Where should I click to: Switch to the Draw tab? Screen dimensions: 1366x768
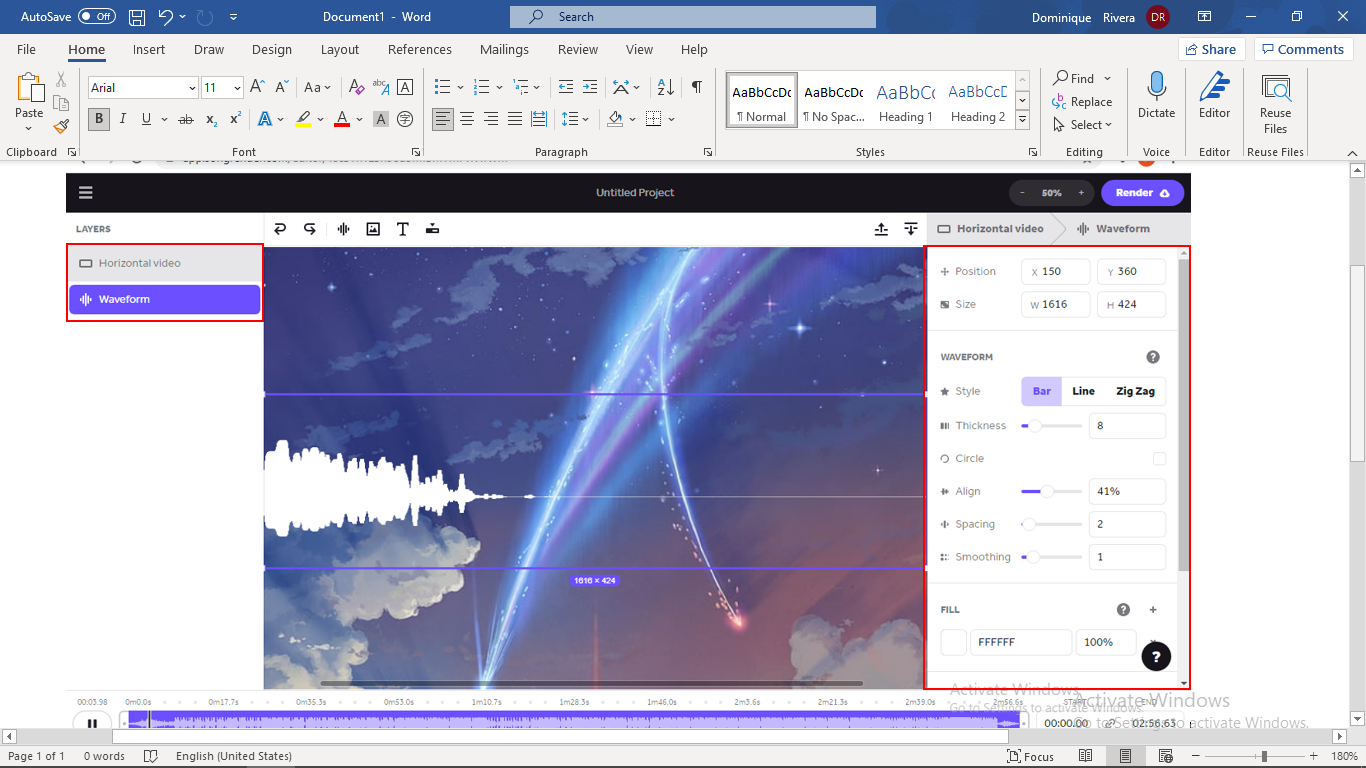[x=209, y=49]
